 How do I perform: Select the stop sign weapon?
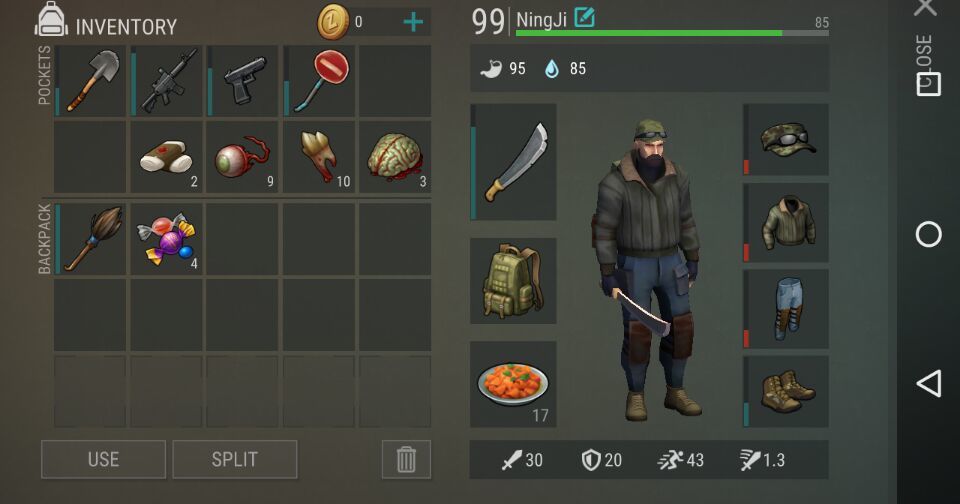tap(319, 81)
